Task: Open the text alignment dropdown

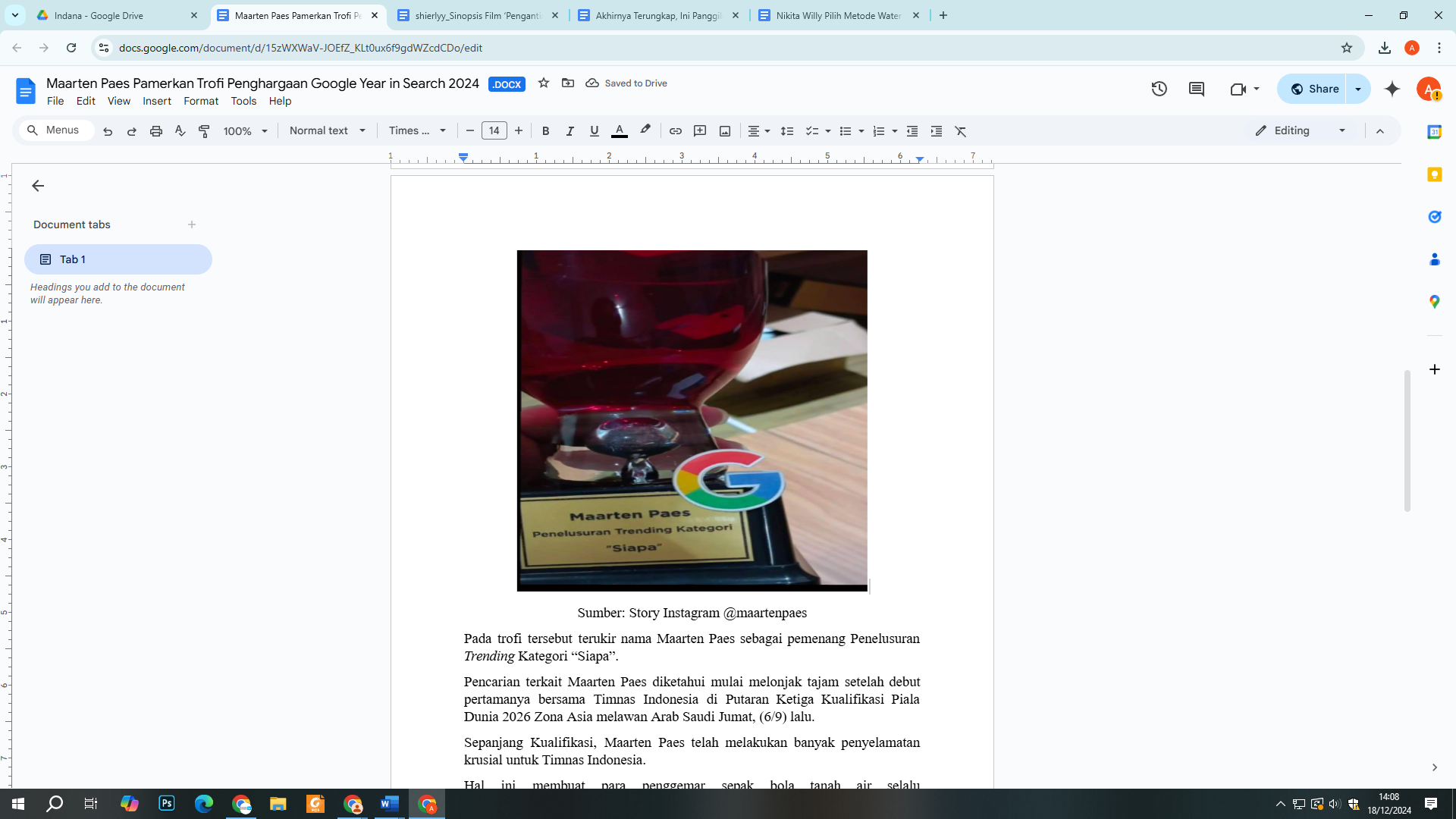Action: coord(759,131)
